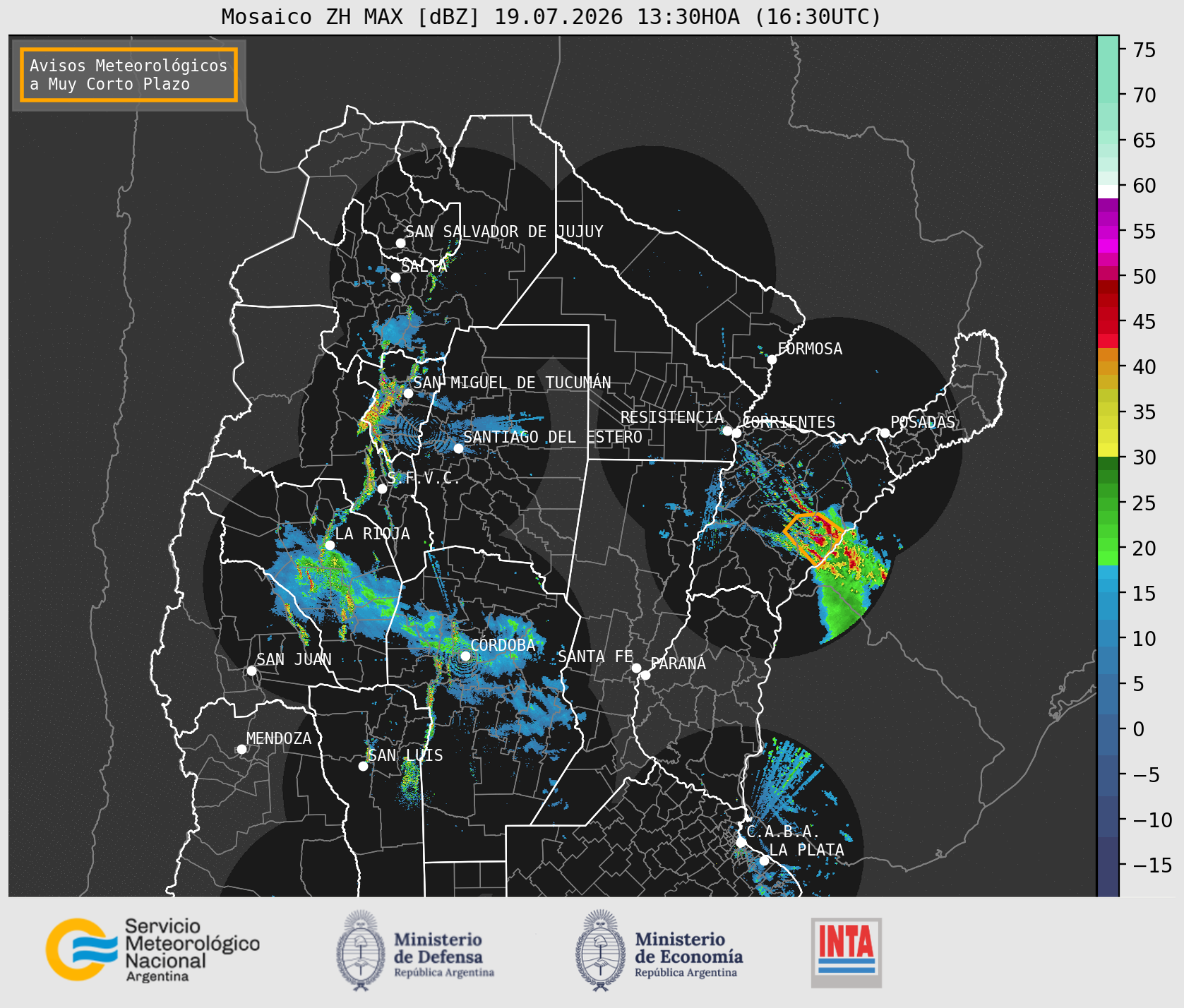Click the Córdoba city marker dot
The width and height of the screenshot is (1184, 1008).
pyautogui.click(x=465, y=656)
